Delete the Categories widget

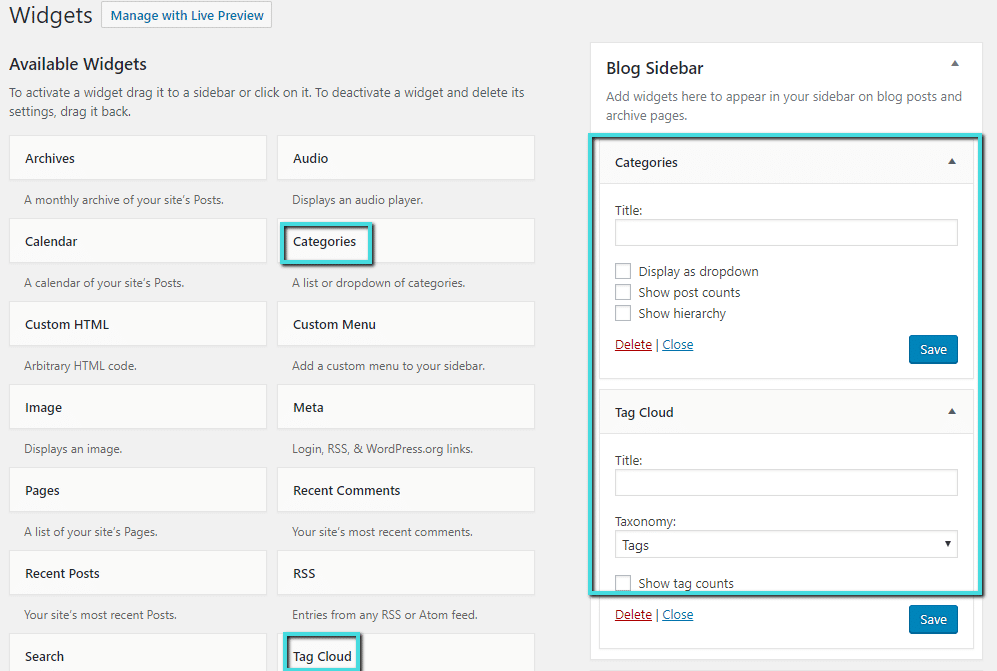coord(633,344)
